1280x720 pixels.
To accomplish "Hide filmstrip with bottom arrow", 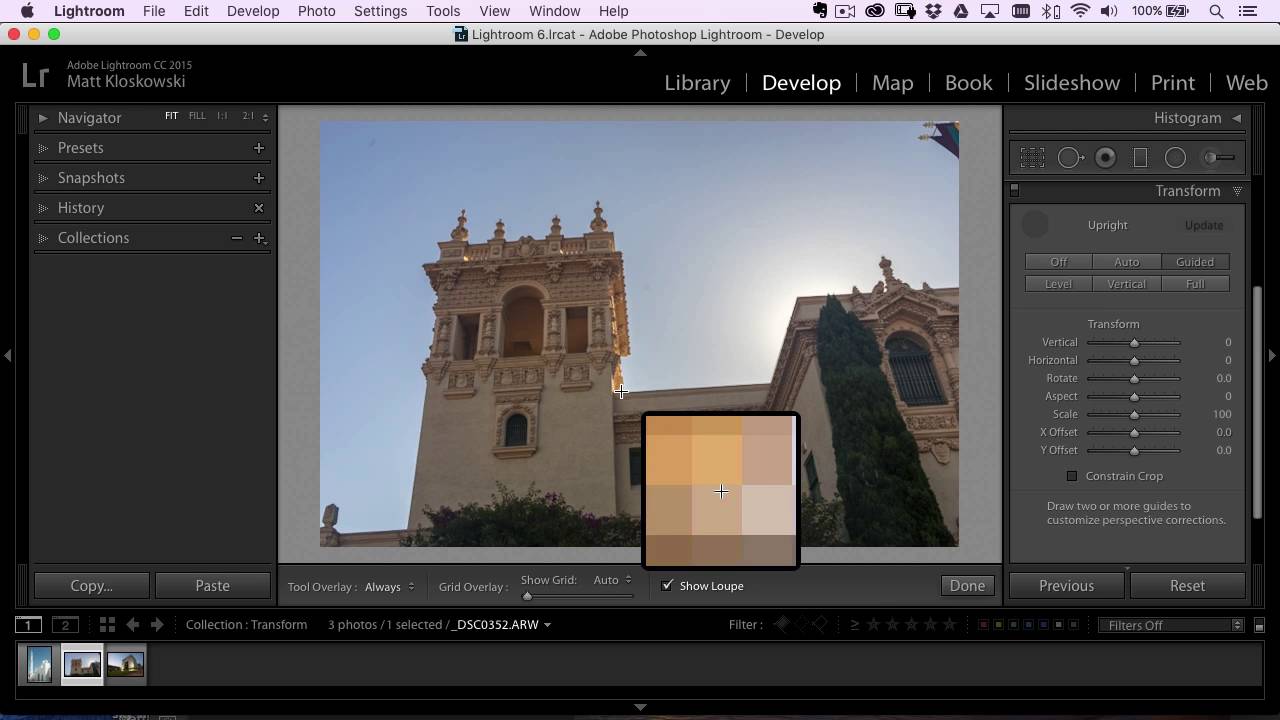I will [x=640, y=707].
